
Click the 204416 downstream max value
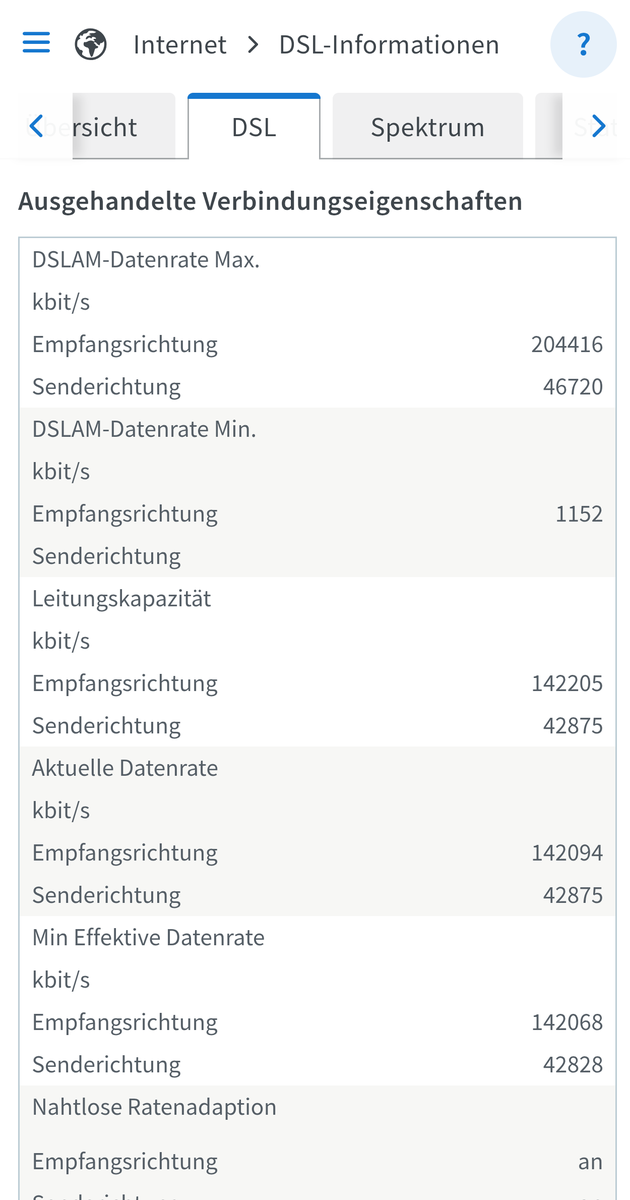(567, 345)
